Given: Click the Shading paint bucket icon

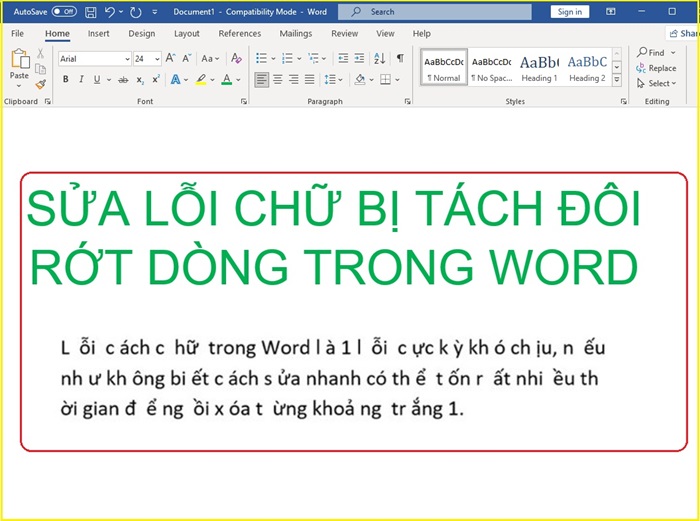Looking at the screenshot, I should (360, 79).
